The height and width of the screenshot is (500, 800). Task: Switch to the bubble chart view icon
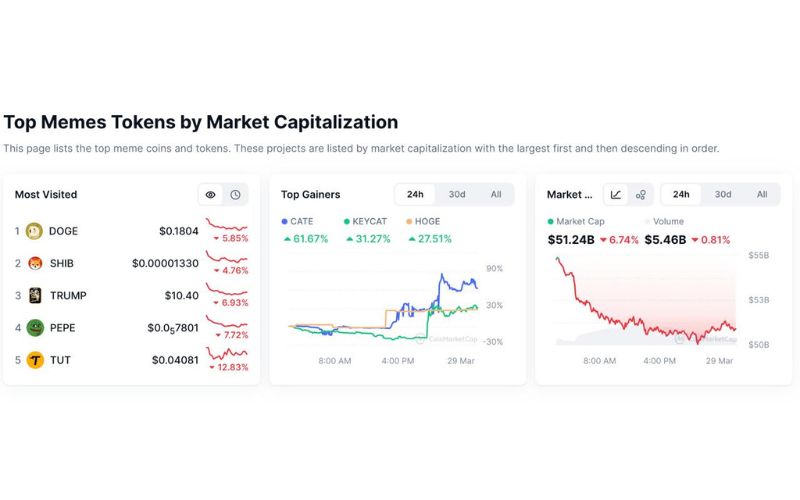coord(641,194)
